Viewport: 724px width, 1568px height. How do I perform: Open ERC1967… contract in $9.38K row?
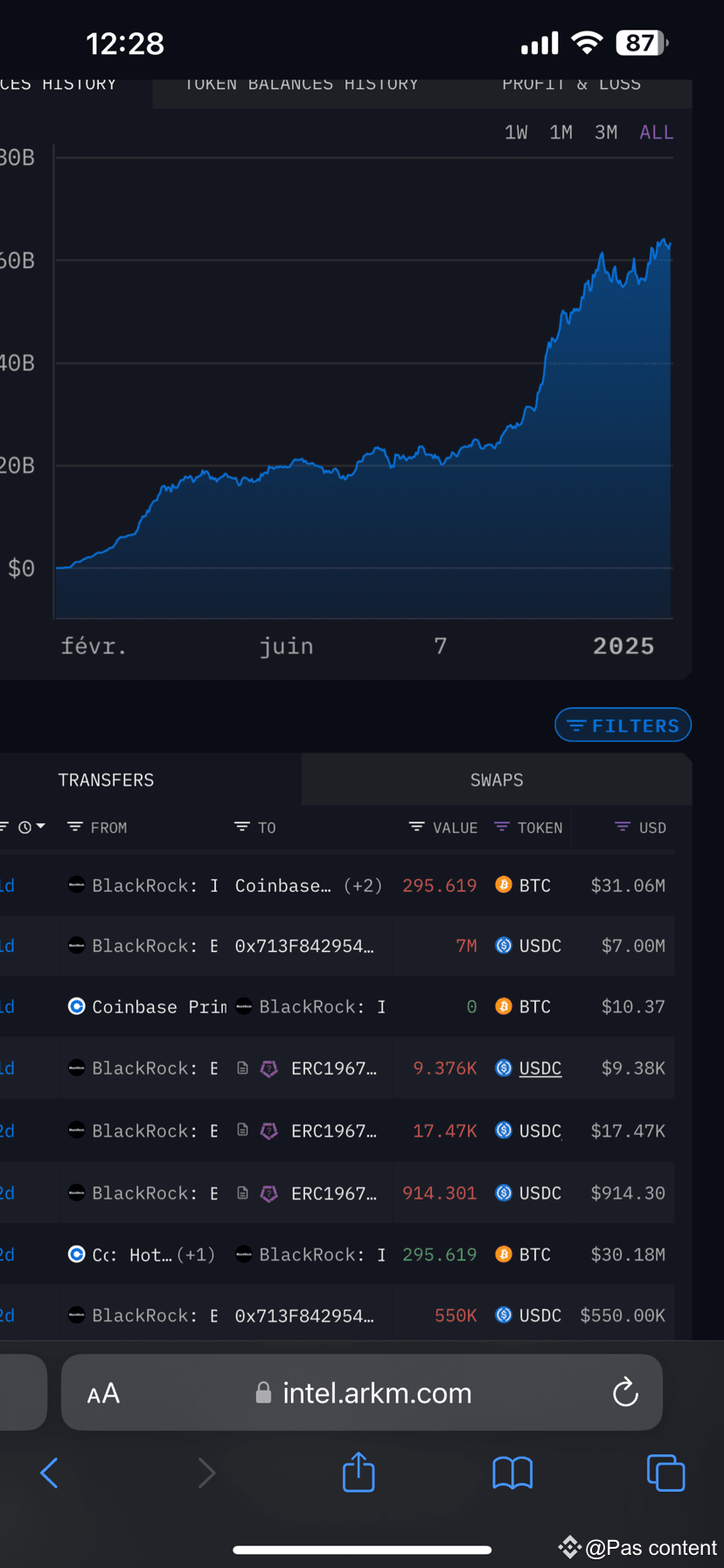[334, 1068]
